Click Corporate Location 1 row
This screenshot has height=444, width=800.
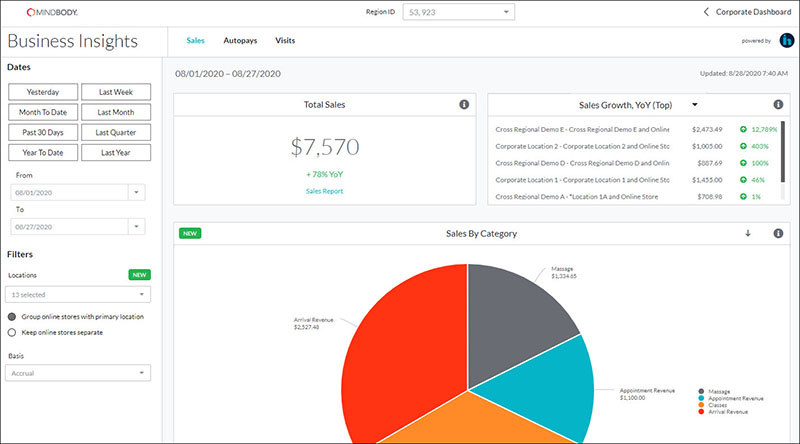click(636, 180)
